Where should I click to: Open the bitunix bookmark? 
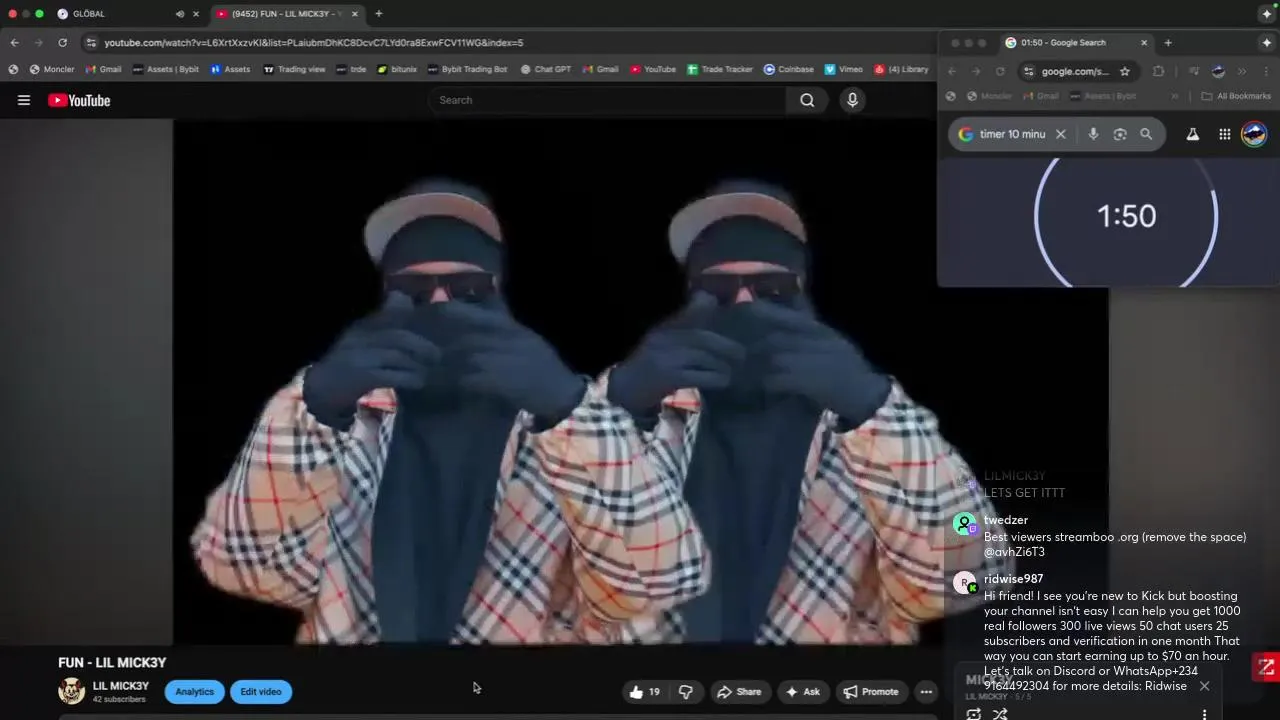pyautogui.click(x=397, y=70)
